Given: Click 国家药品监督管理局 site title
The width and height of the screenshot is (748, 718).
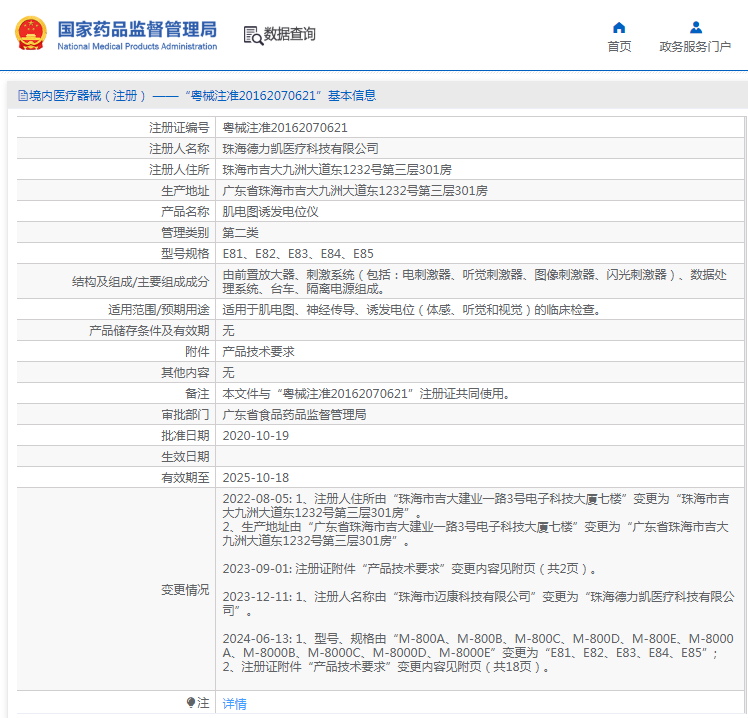Looking at the screenshot, I should tap(137, 29).
